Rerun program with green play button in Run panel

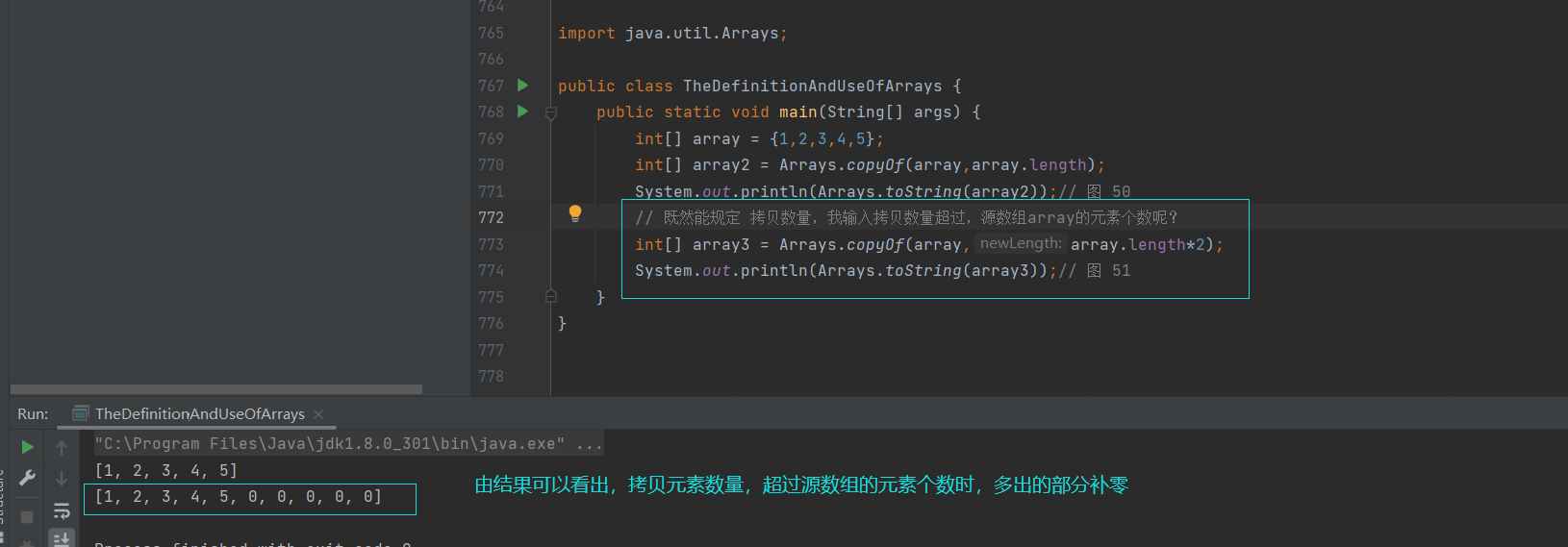point(28,447)
